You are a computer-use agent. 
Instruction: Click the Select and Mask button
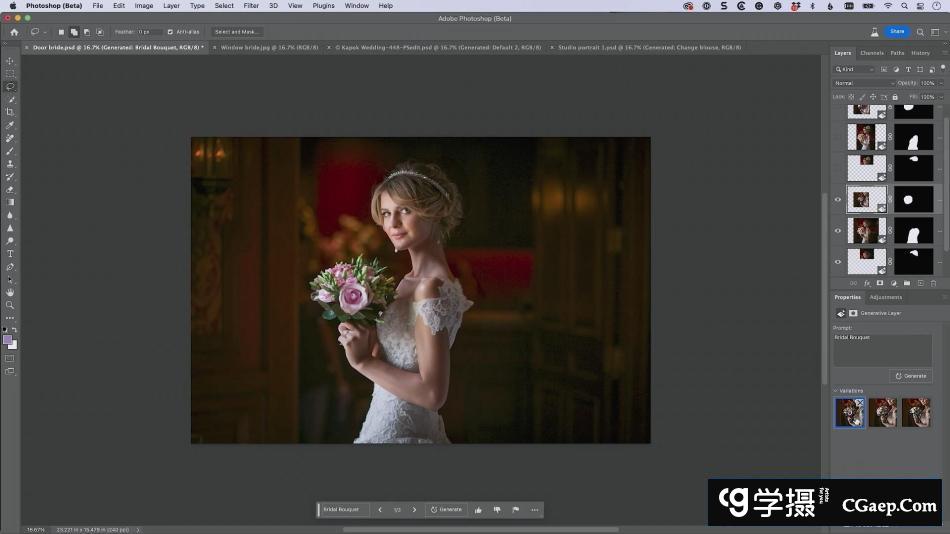click(238, 32)
